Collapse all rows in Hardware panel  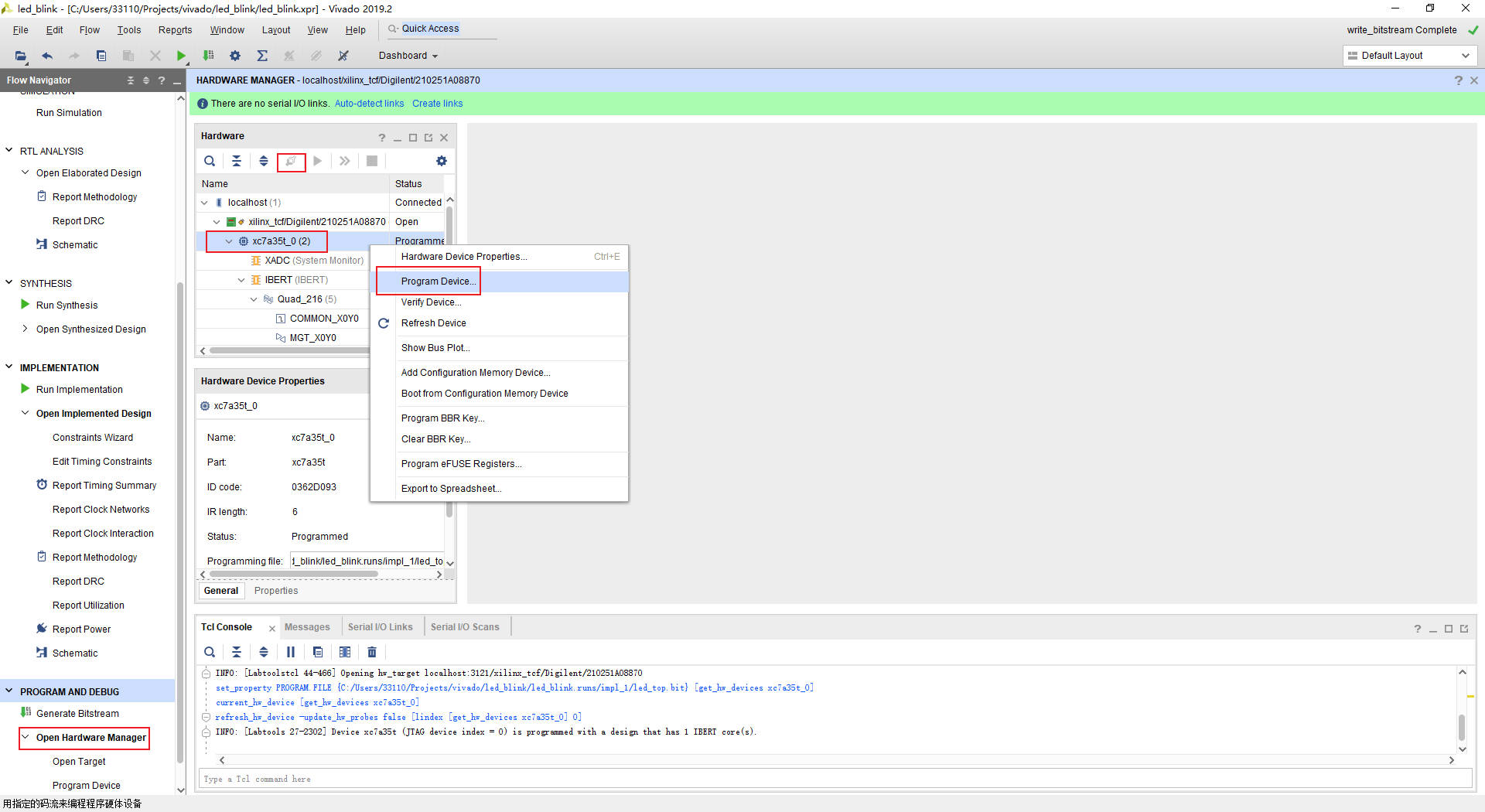point(237,161)
